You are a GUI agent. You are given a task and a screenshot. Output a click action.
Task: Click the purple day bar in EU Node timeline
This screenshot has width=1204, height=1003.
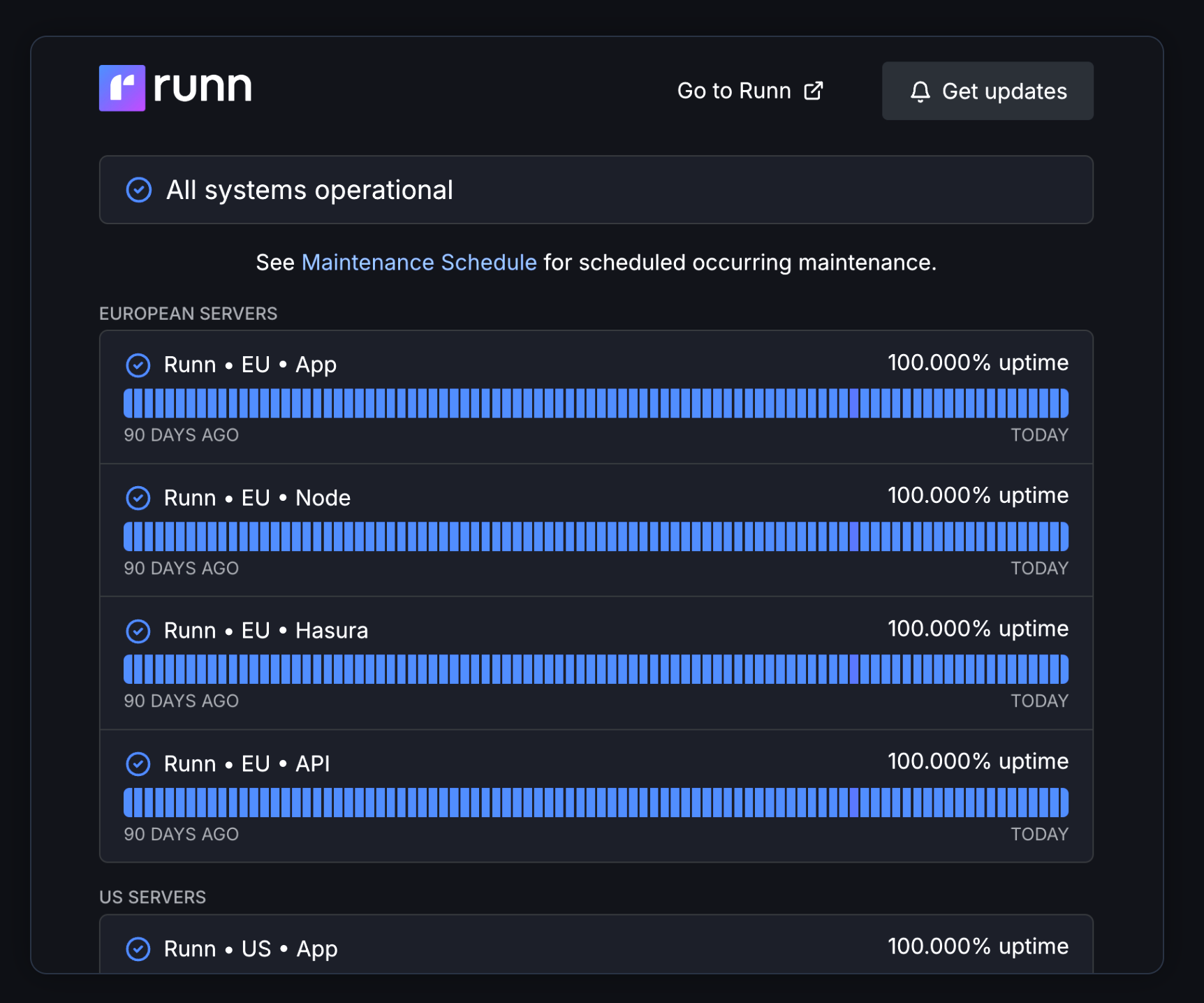tap(854, 536)
